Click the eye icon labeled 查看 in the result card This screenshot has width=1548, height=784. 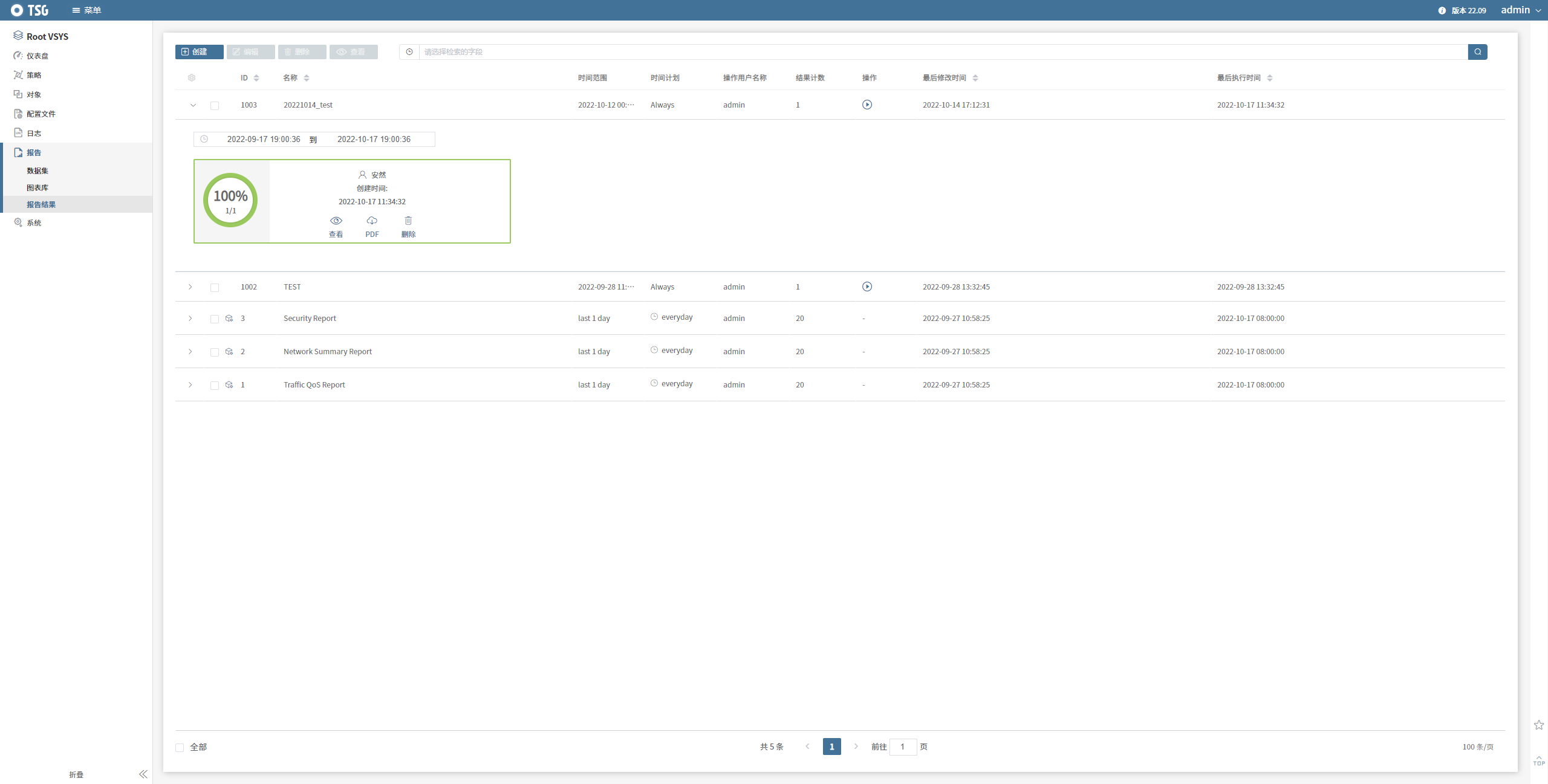coord(336,221)
